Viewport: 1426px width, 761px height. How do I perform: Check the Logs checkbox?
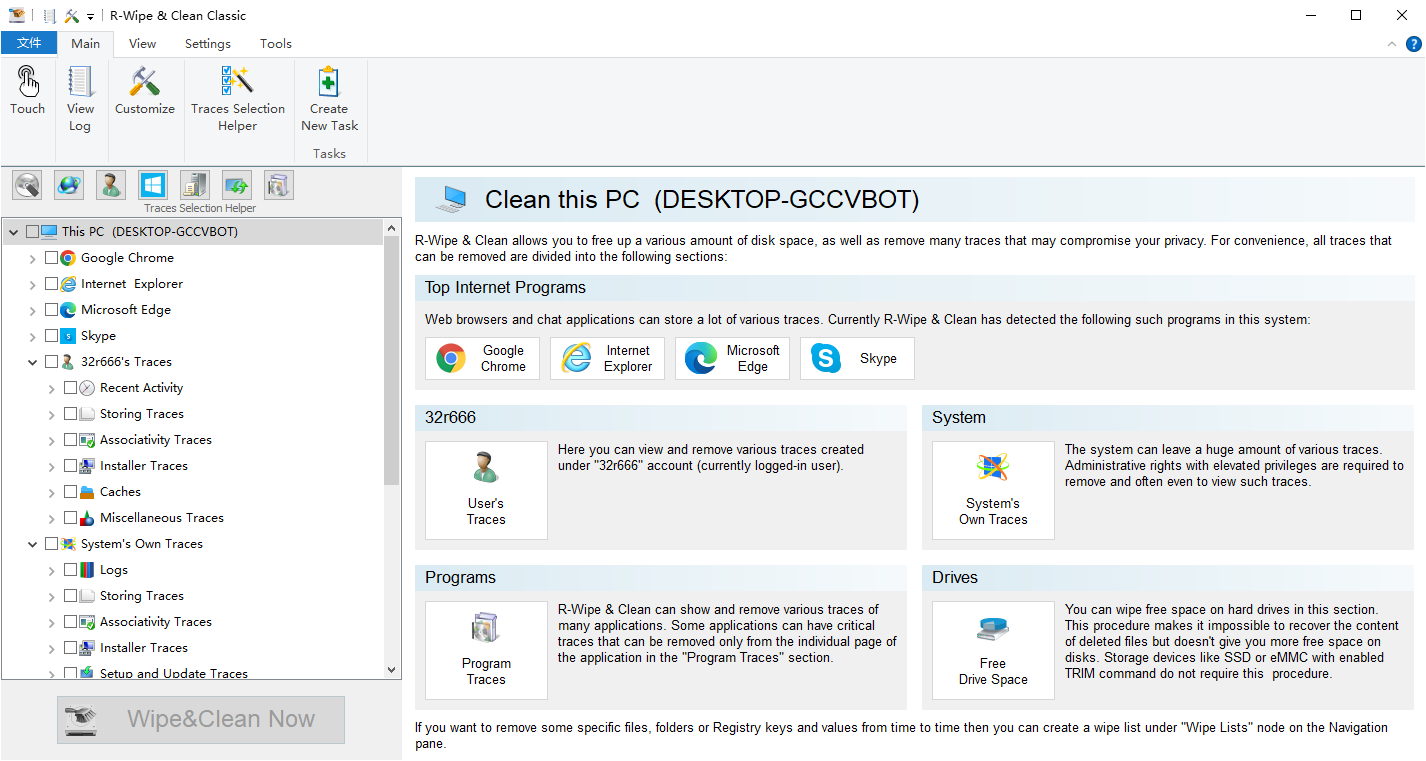(70, 570)
